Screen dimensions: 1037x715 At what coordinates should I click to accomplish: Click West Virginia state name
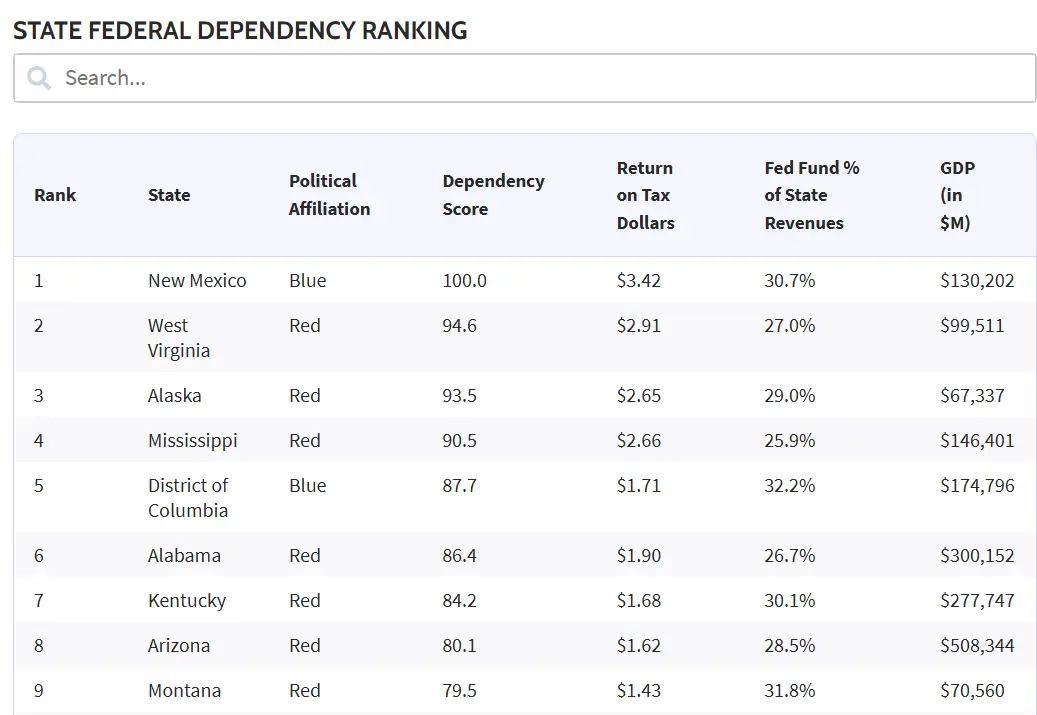[x=179, y=338]
